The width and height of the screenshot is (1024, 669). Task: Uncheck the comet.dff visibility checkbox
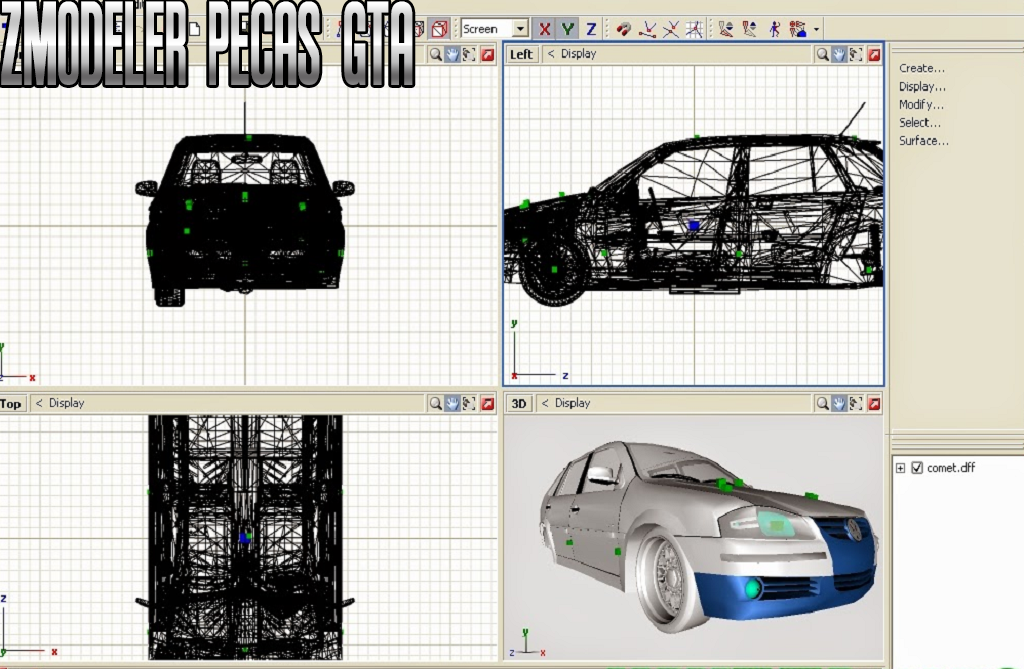click(x=917, y=468)
